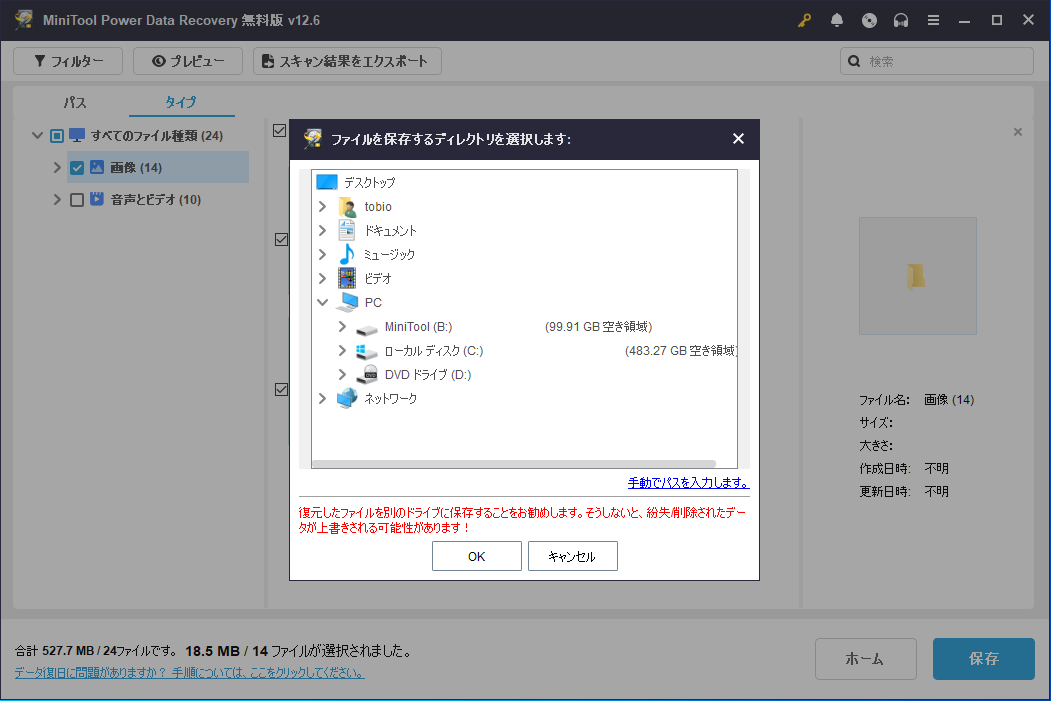Check the 音声とビデオ (10) checkbox
This screenshot has height=701, width=1051.
click(77, 200)
